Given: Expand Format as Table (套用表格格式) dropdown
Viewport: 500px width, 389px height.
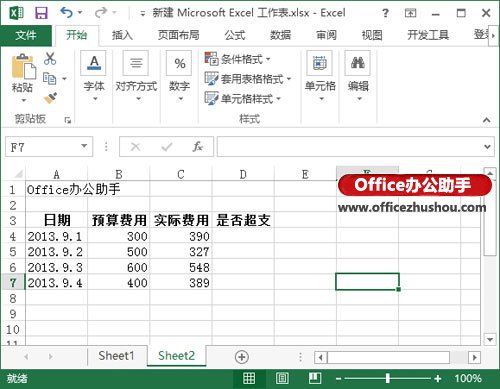Looking at the screenshot, I should point(289,79).
